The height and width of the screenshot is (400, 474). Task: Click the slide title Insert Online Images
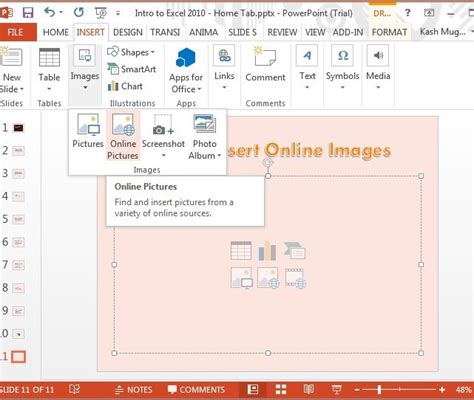[x=308, y=150]
